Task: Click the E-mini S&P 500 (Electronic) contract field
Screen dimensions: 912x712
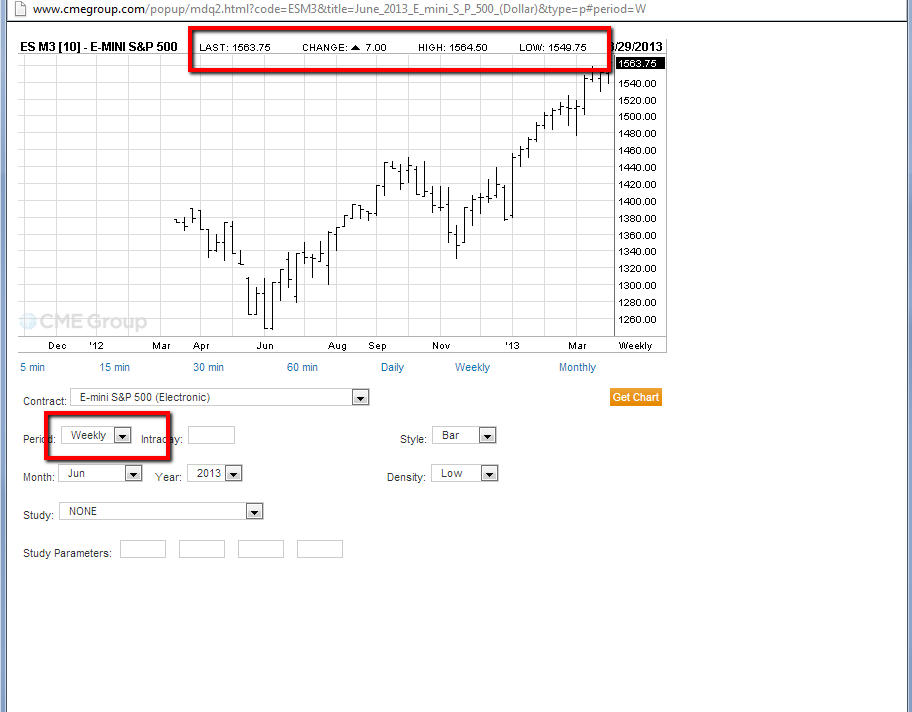Action: tap(220, 397)
